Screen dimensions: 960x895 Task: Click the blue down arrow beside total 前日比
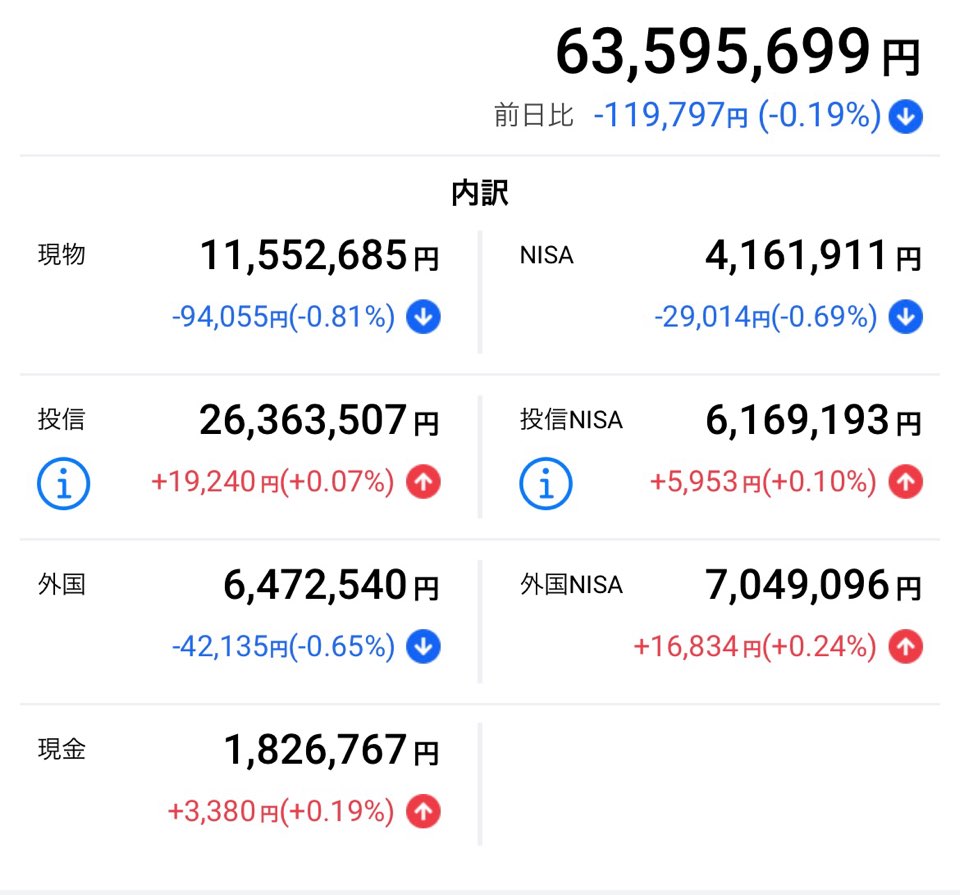906,117
